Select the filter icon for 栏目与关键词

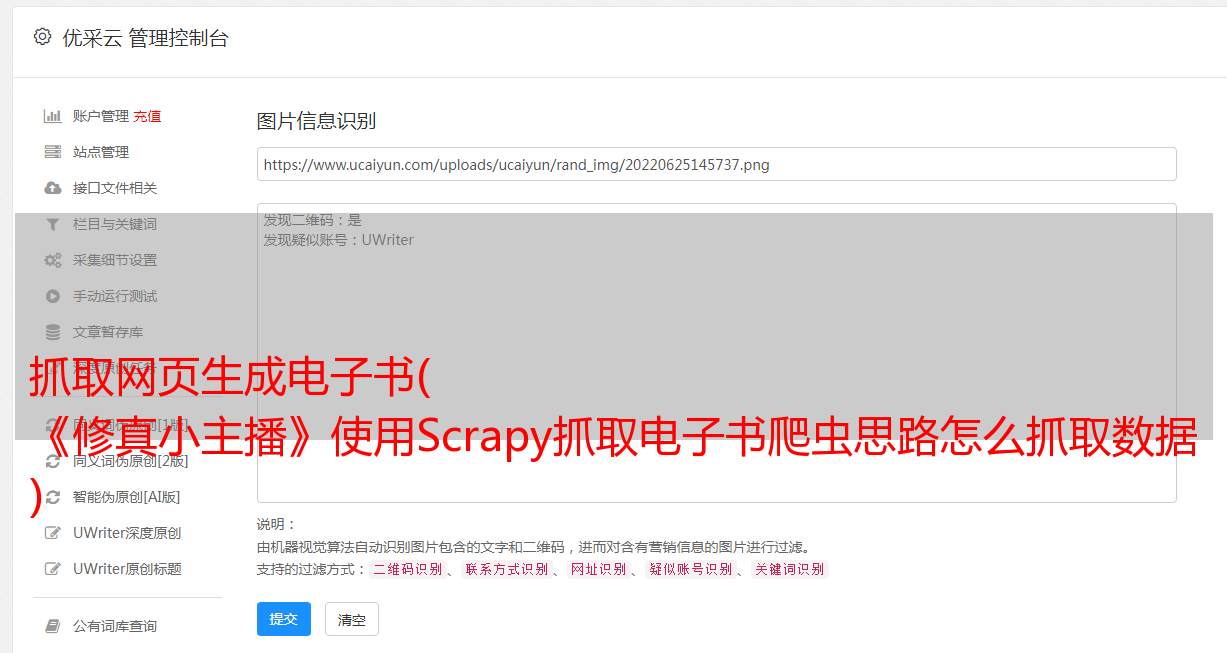coord(53,224)
